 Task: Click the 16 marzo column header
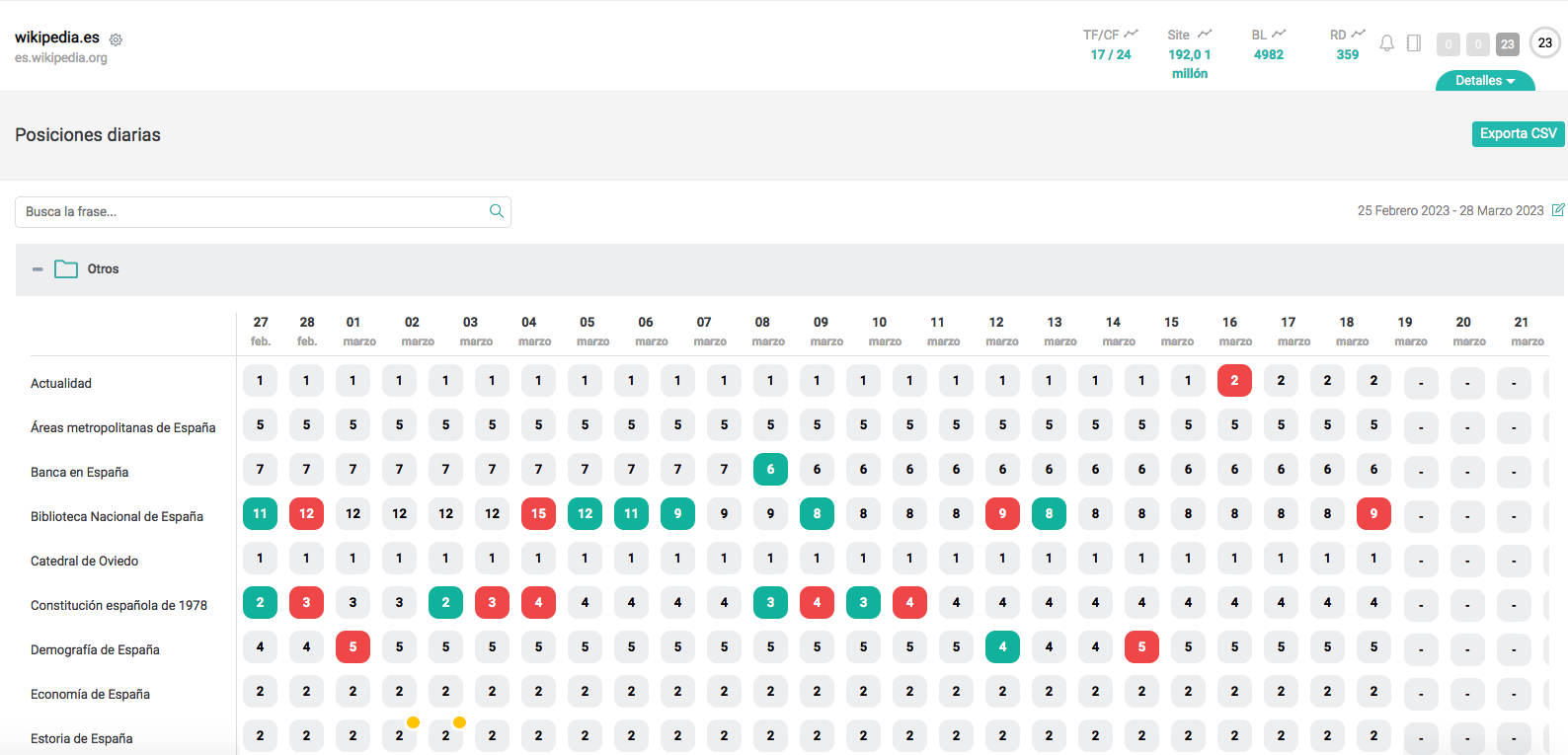[x=1235, y=332]
